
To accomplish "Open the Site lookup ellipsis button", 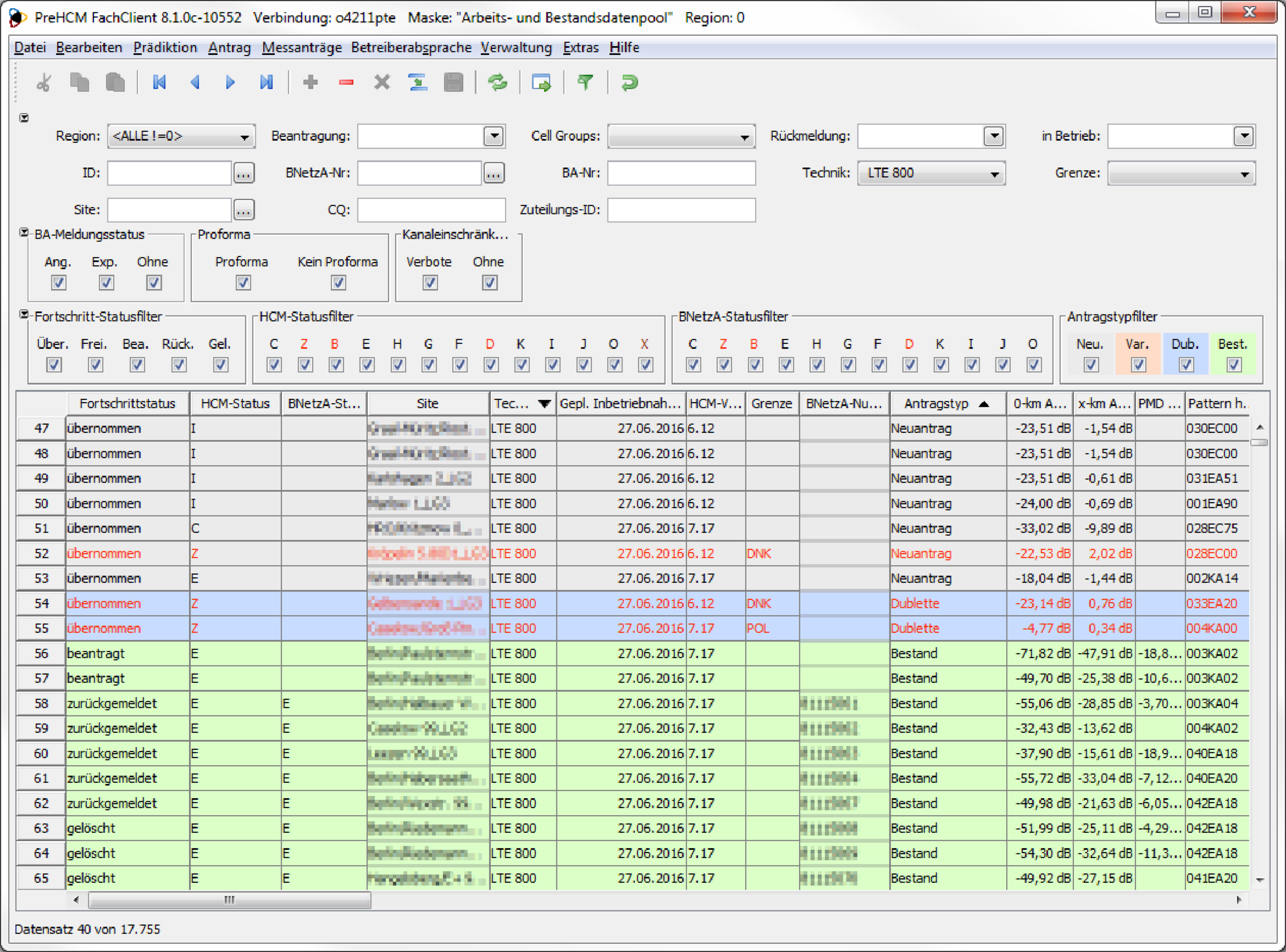I will tap(243, 210).
